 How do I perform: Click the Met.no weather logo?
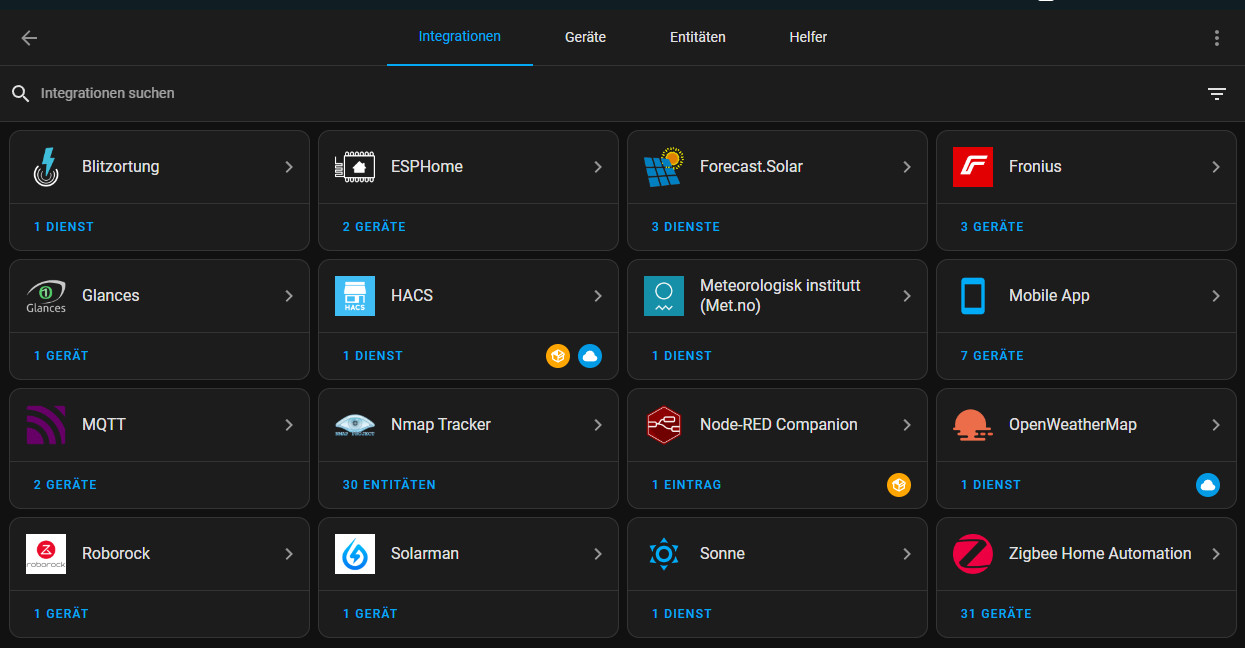[x=663, y=296]
